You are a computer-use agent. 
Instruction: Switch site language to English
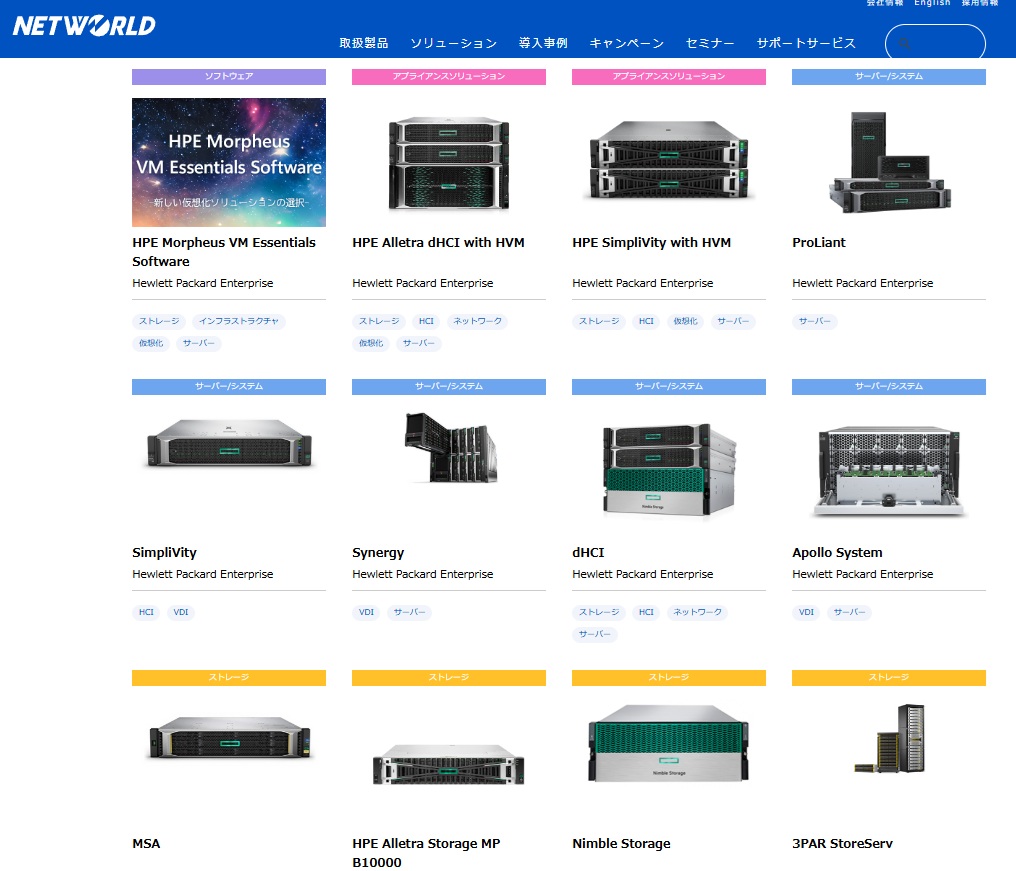point(932,3)
